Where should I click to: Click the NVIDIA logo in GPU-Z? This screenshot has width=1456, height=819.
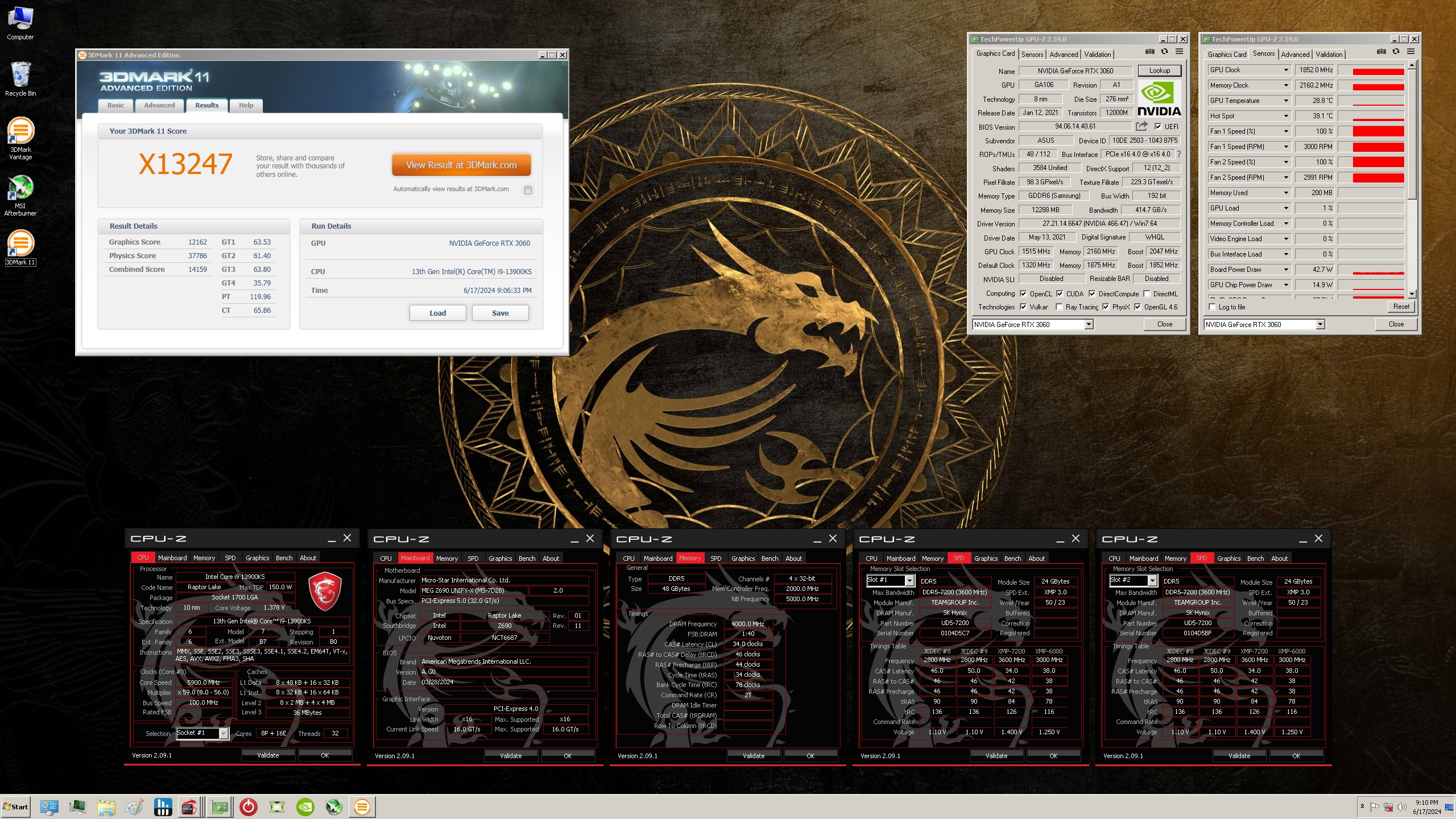1159,99
